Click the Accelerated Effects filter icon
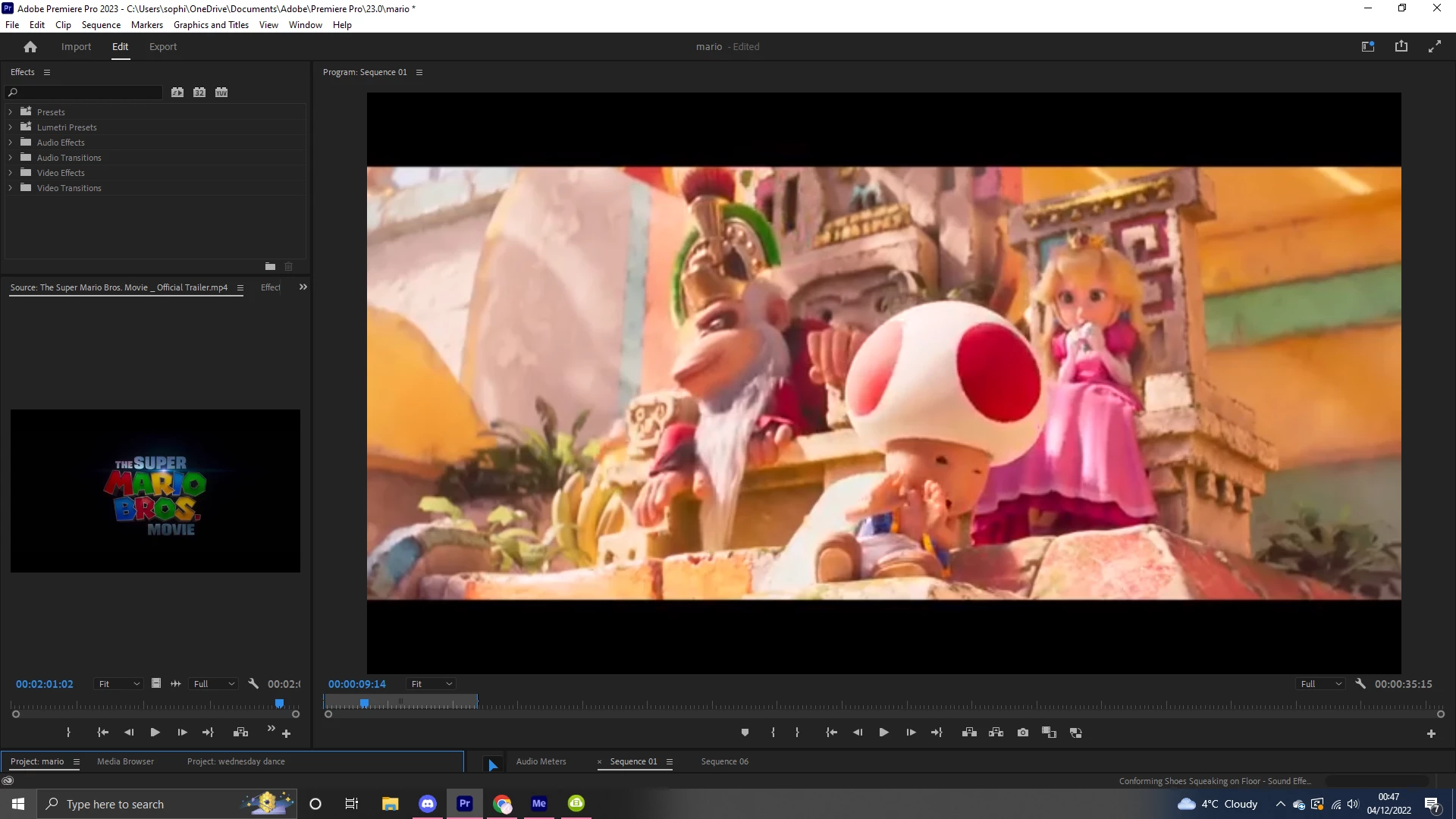The height and width of the screenshot is (819, 1456). tap(177, 93)
